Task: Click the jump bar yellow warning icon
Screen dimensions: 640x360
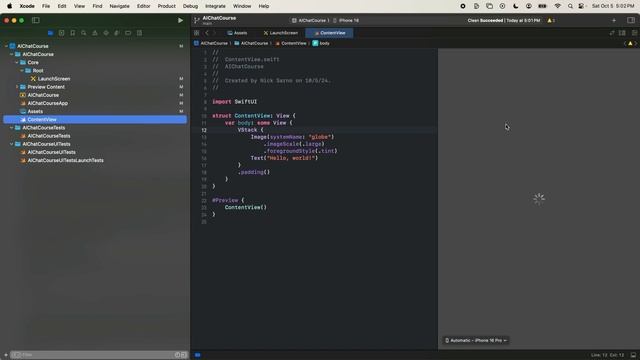Action: (630, 43)
